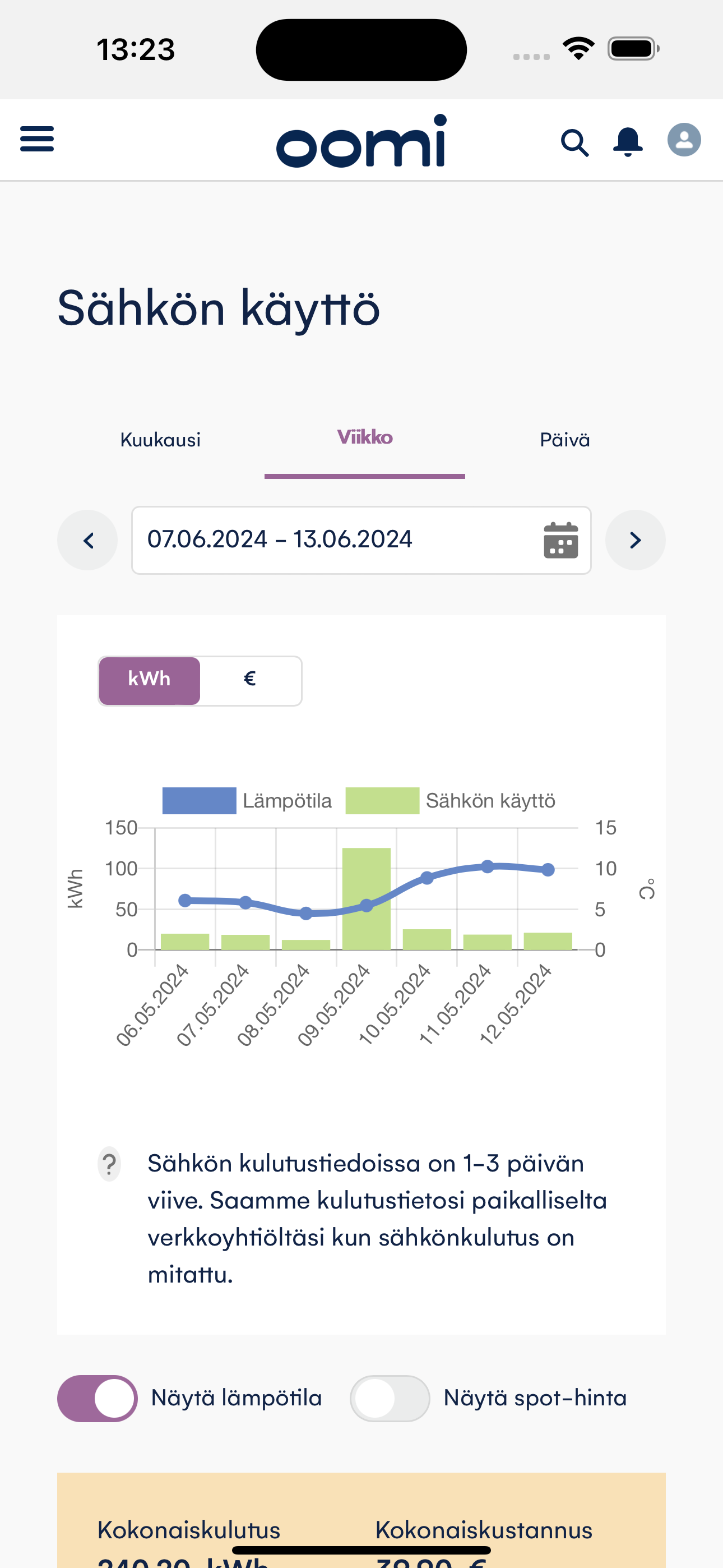723x1568 pixels.
Task: Disable the Näytä lämpötila switch
Action: pos(98,1398)
